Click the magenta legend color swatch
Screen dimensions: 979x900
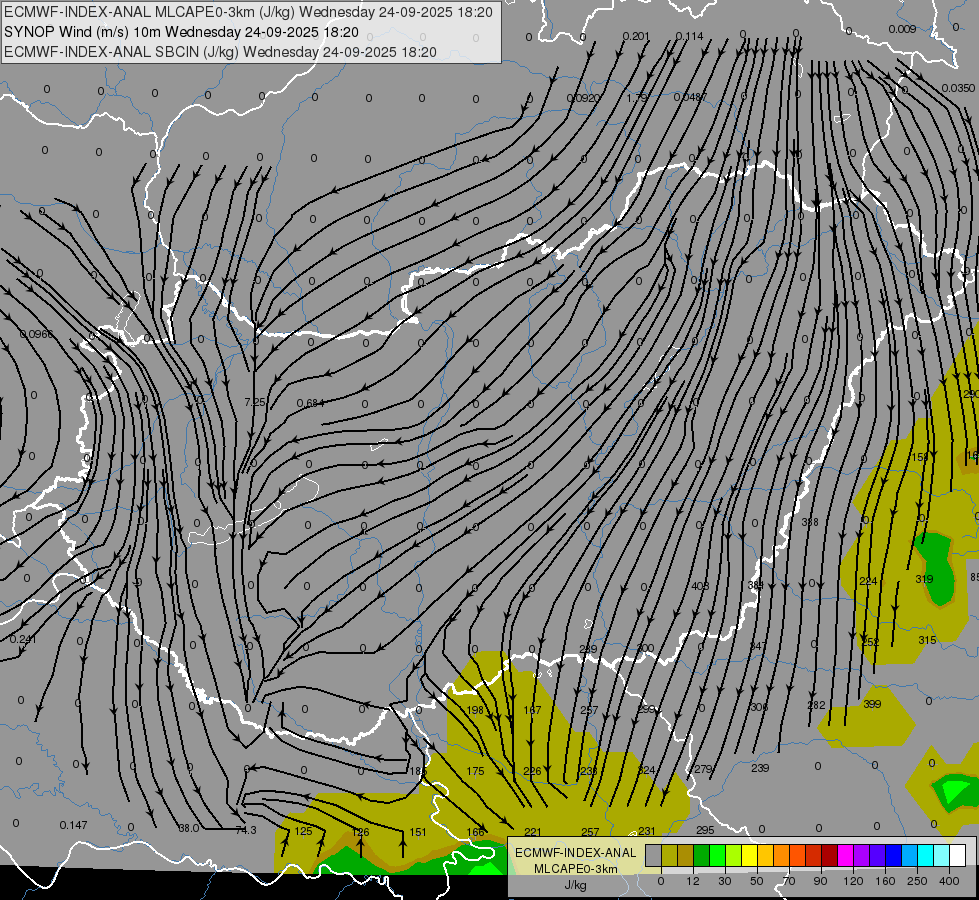click(x=845, y=855)
